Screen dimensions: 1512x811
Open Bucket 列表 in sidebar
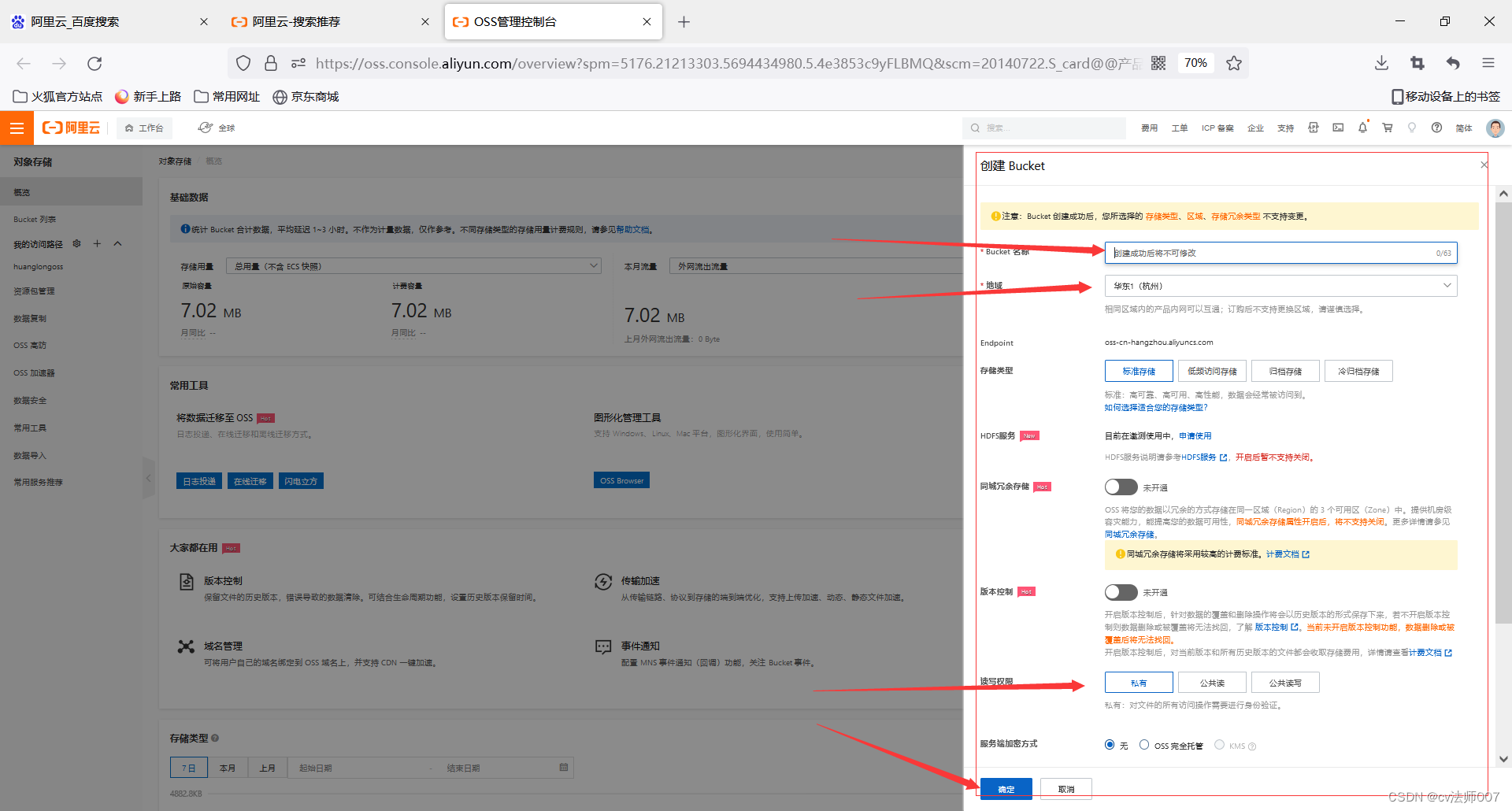35,220
